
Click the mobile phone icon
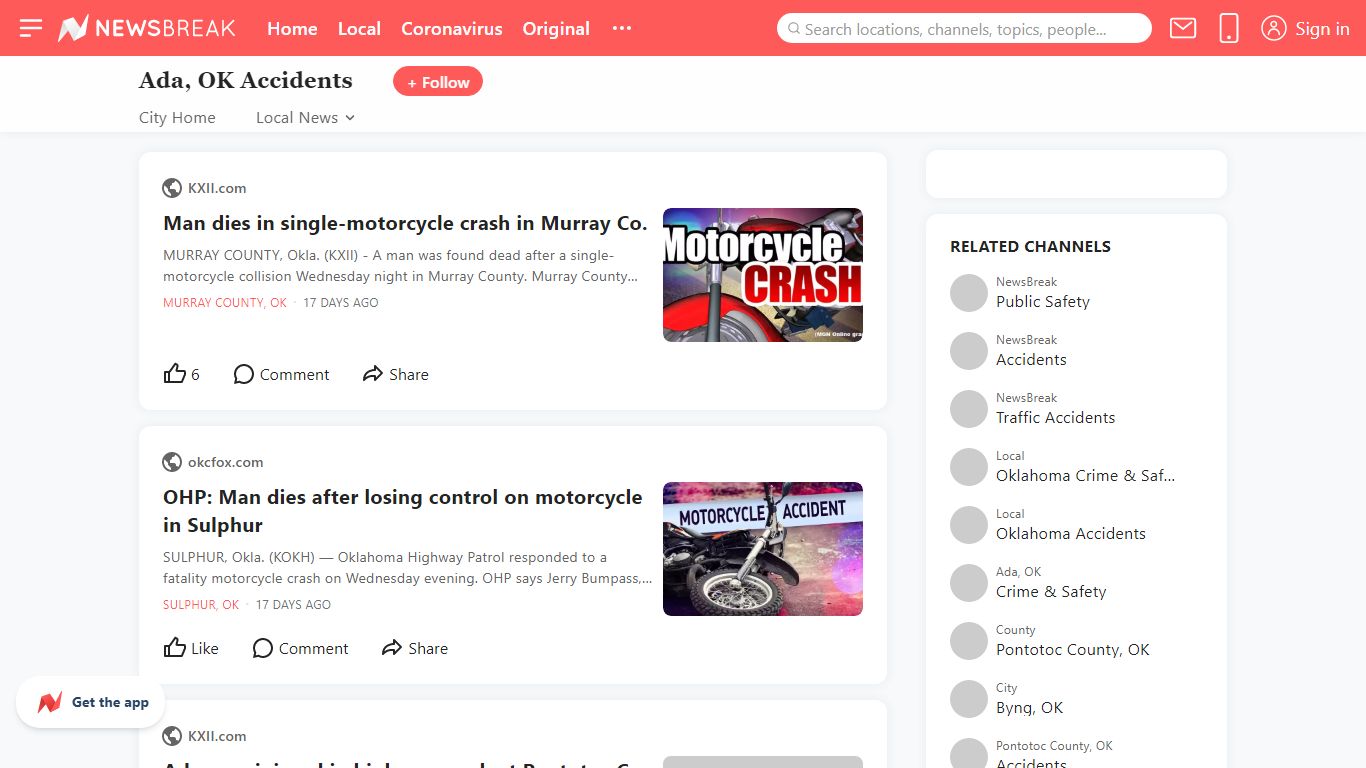pyautogui.click(x=1229, y=28)
